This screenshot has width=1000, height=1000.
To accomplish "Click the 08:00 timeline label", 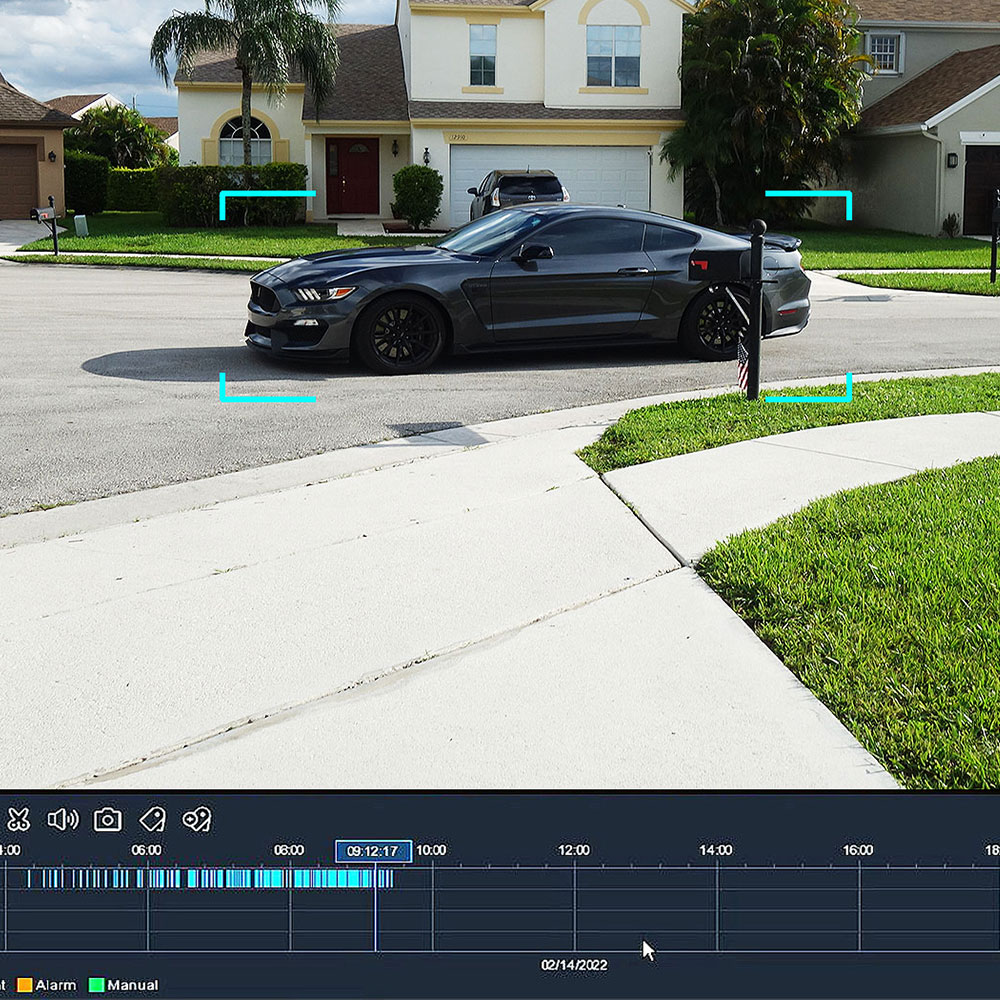I will pyautogui.click(x=289, y=850).
